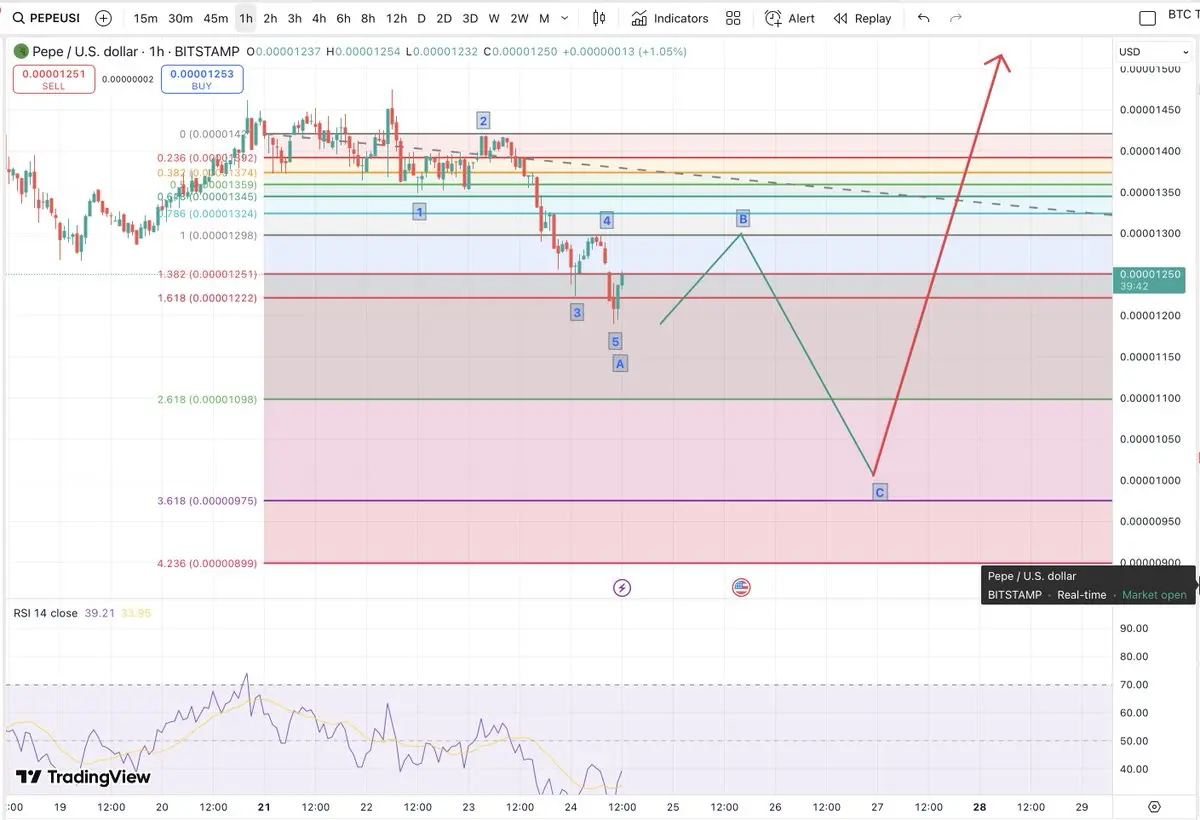Switch to the 2D timeframe
Viewport: 1200px width, 820px height.
coord(444,18)
